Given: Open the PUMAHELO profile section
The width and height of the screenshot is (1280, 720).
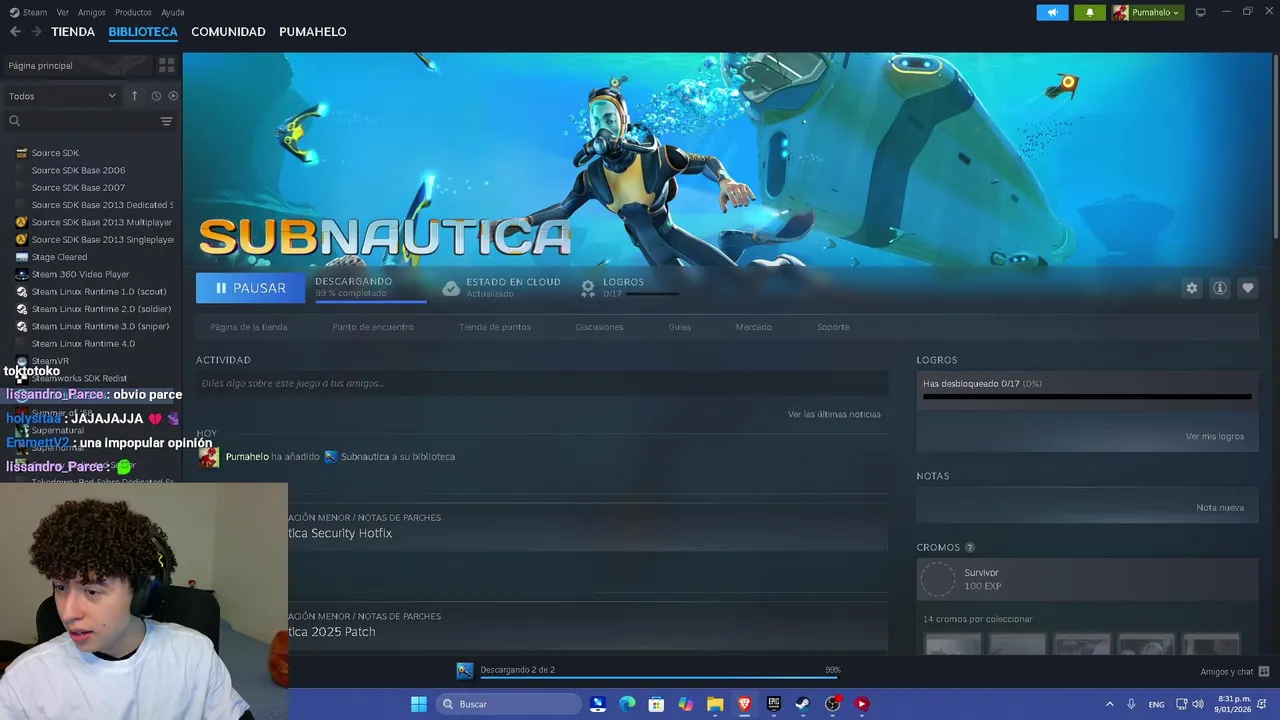Looking at the screenshot, I should (x=313, y=32).
